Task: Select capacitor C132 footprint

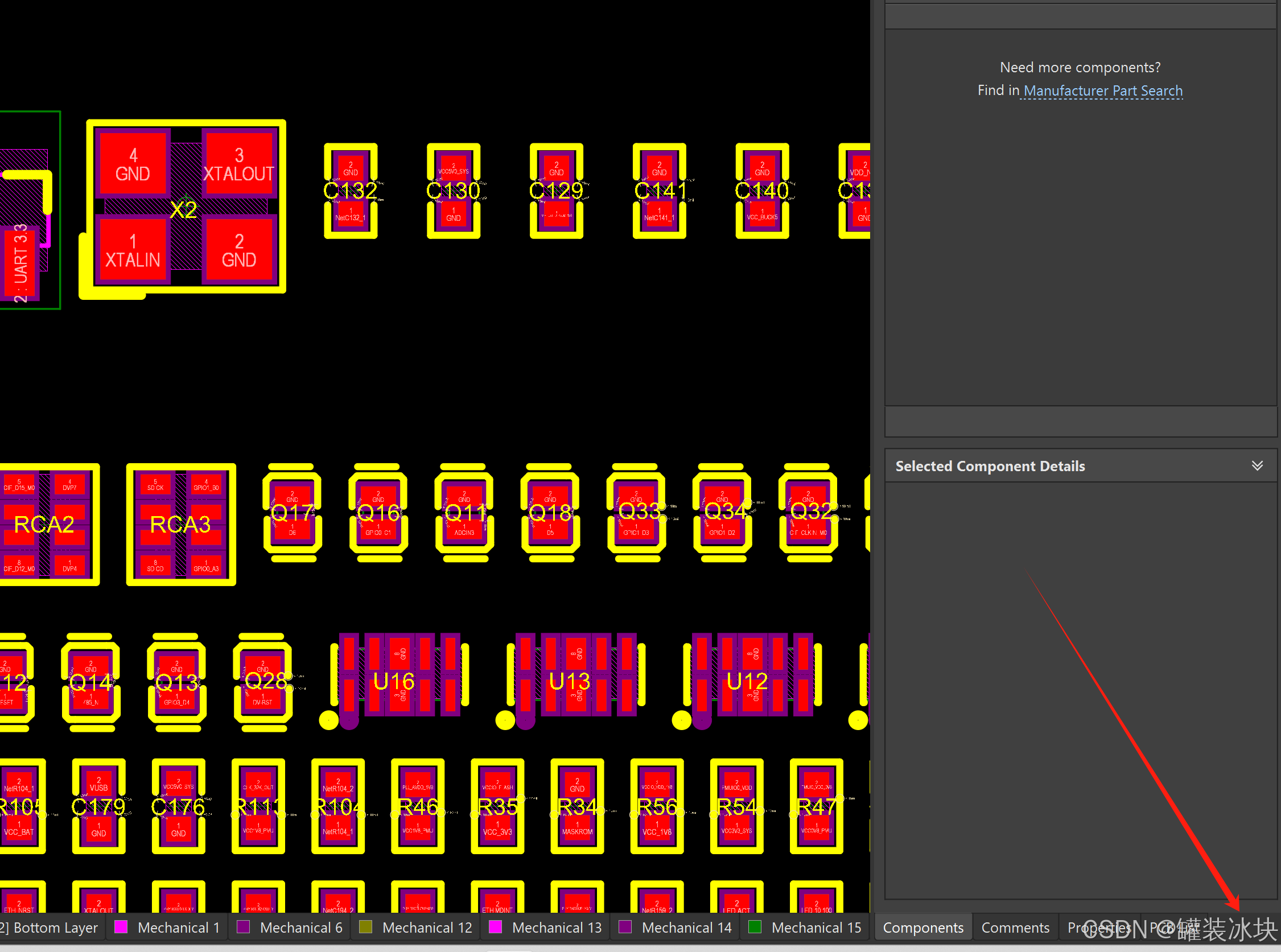Action: [x=351, y=191]
